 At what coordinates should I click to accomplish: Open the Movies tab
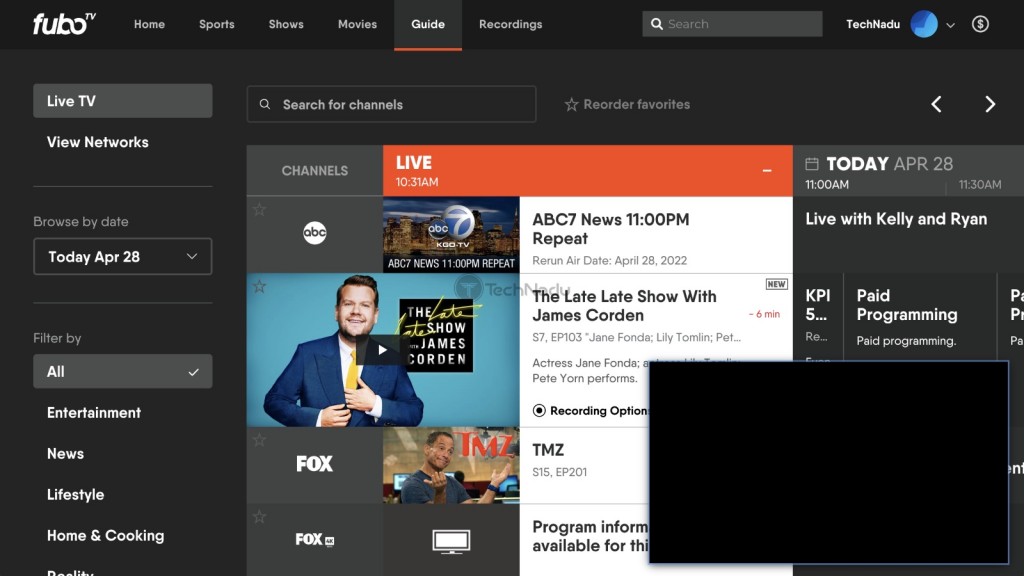pyautogui.click(x=357, y=24)
